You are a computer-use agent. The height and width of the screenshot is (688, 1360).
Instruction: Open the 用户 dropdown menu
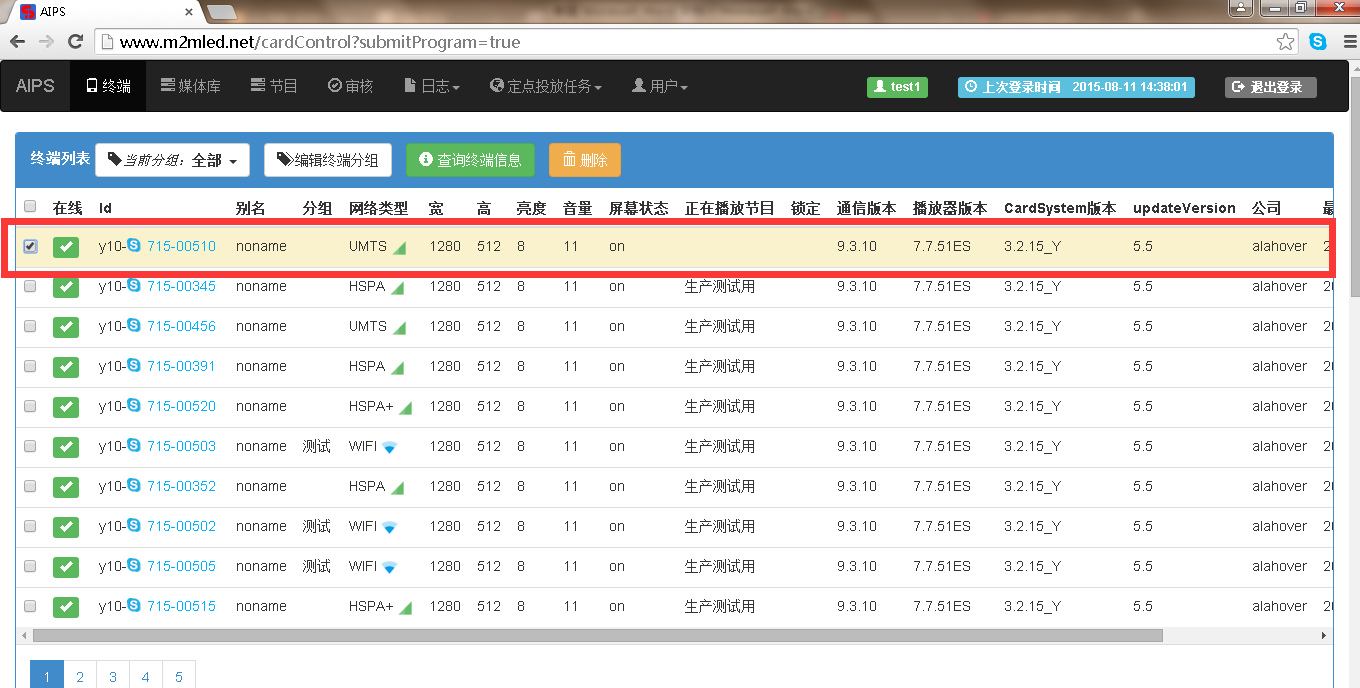pos(660,86)
